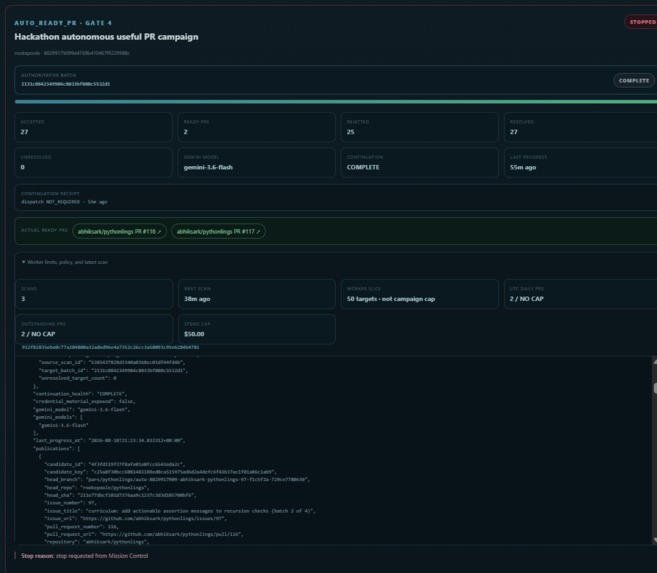Click the COMPLETE badge in Authoritative Batch row

[634, 80]
